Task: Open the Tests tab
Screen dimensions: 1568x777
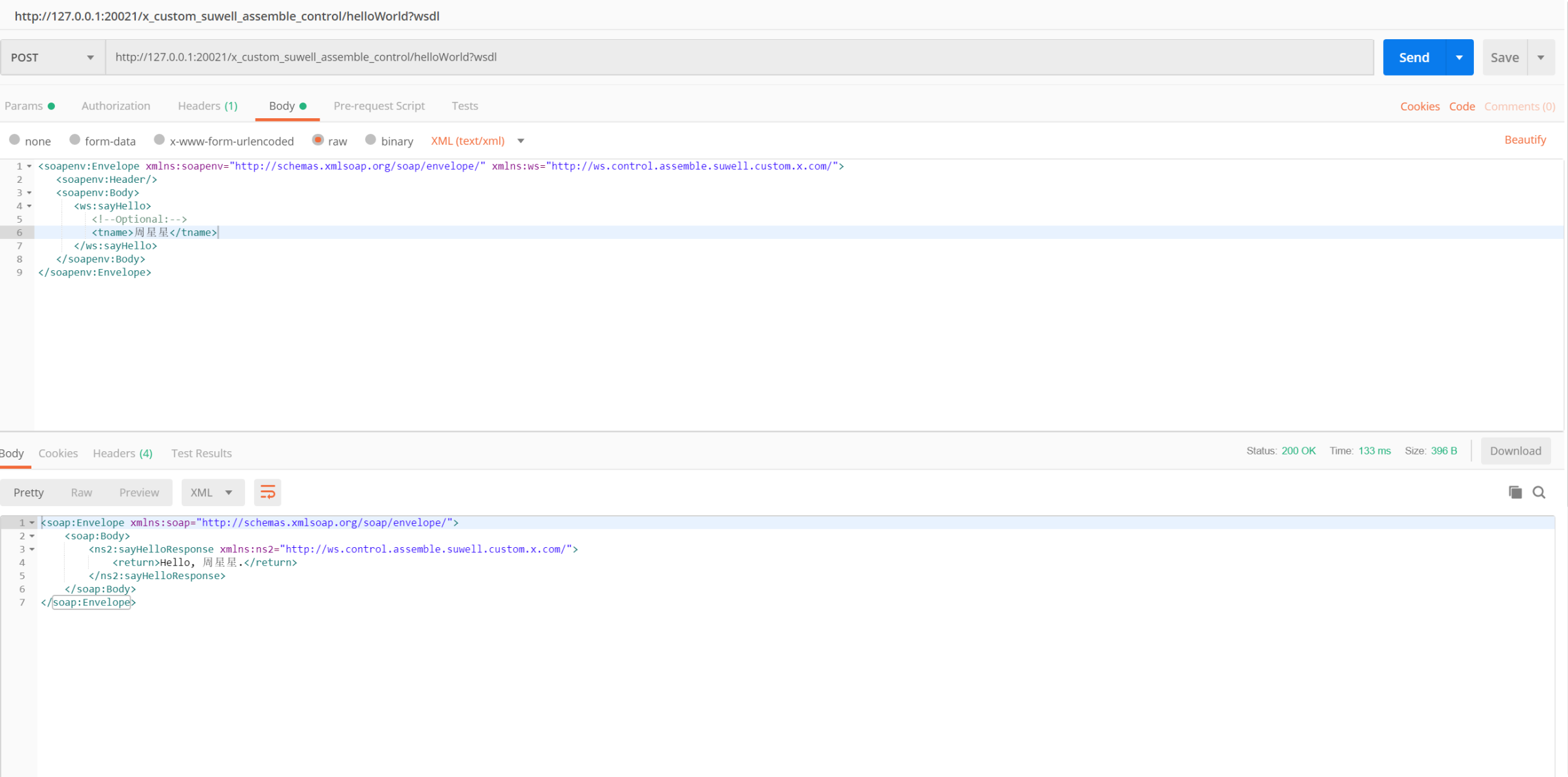Action: [x=465, y=106]
